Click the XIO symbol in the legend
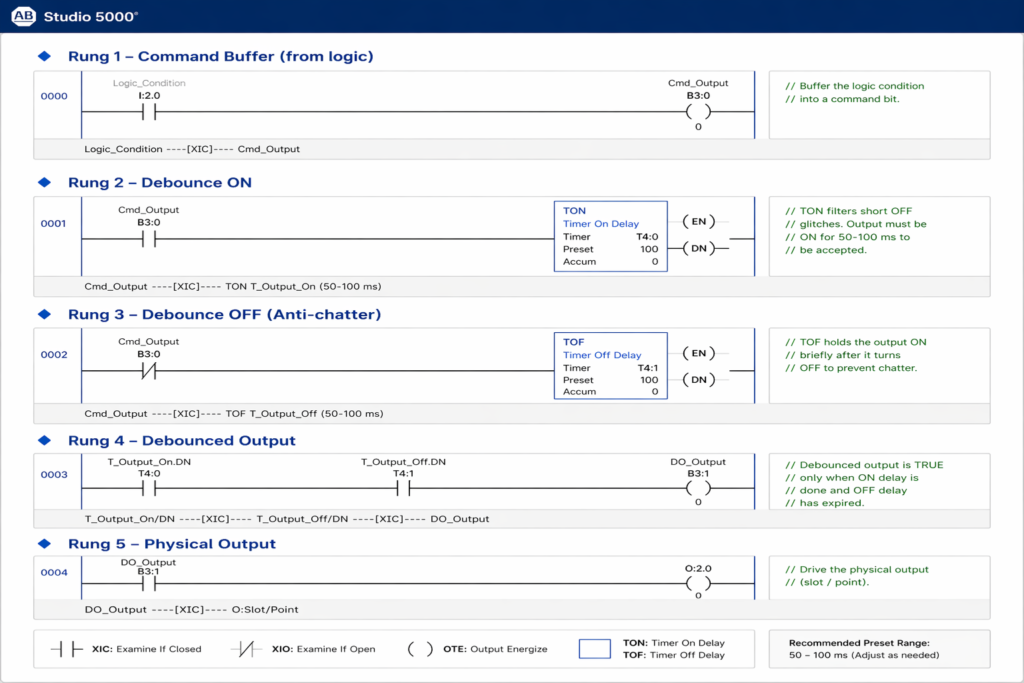The height and width of the screenshot is (683, 1024). pyautogui.click(x=246, y=649)
